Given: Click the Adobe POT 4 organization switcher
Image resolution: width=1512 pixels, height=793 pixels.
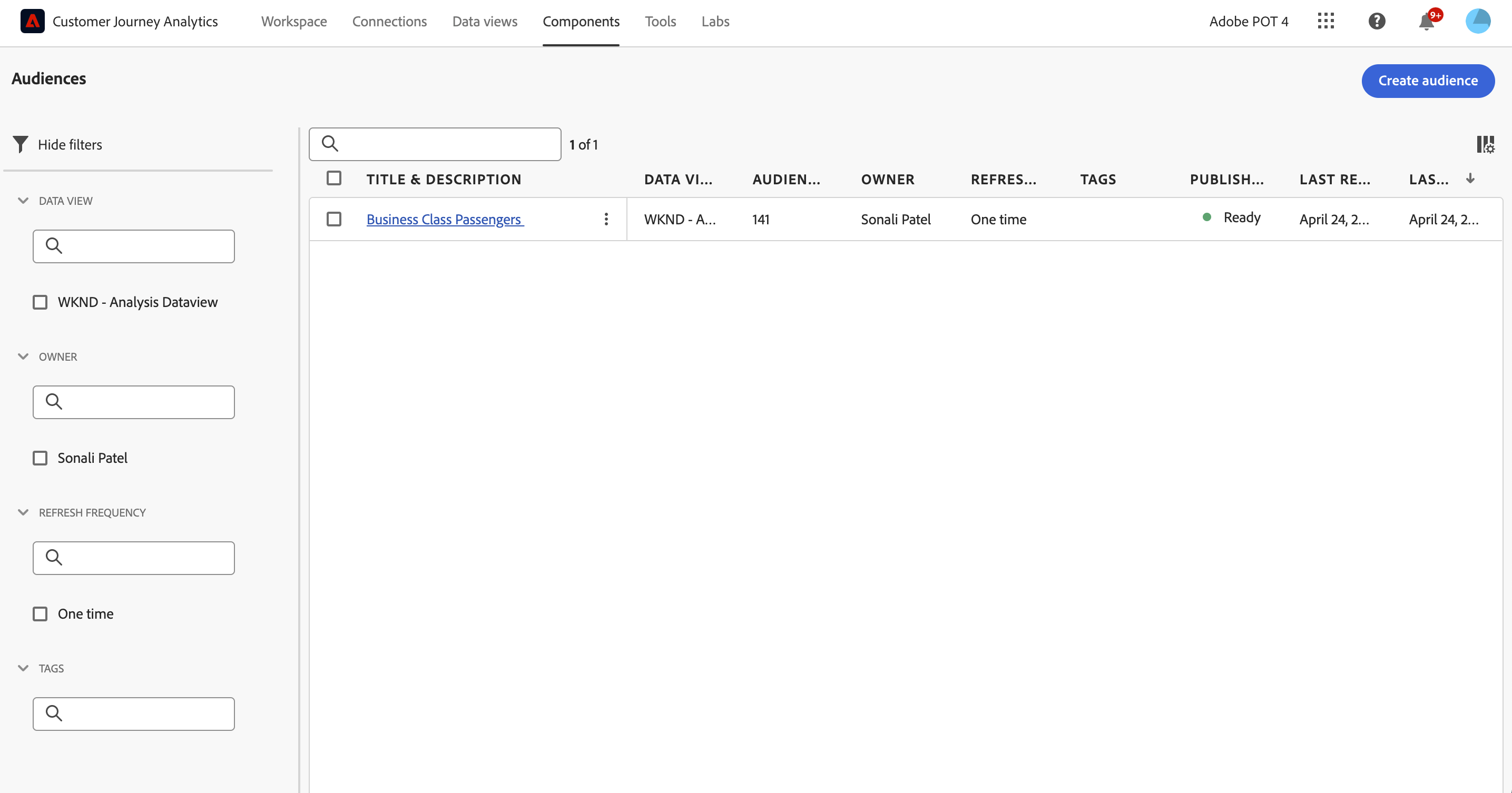Looking at the screenshot, I should (x=1249, y=22).
